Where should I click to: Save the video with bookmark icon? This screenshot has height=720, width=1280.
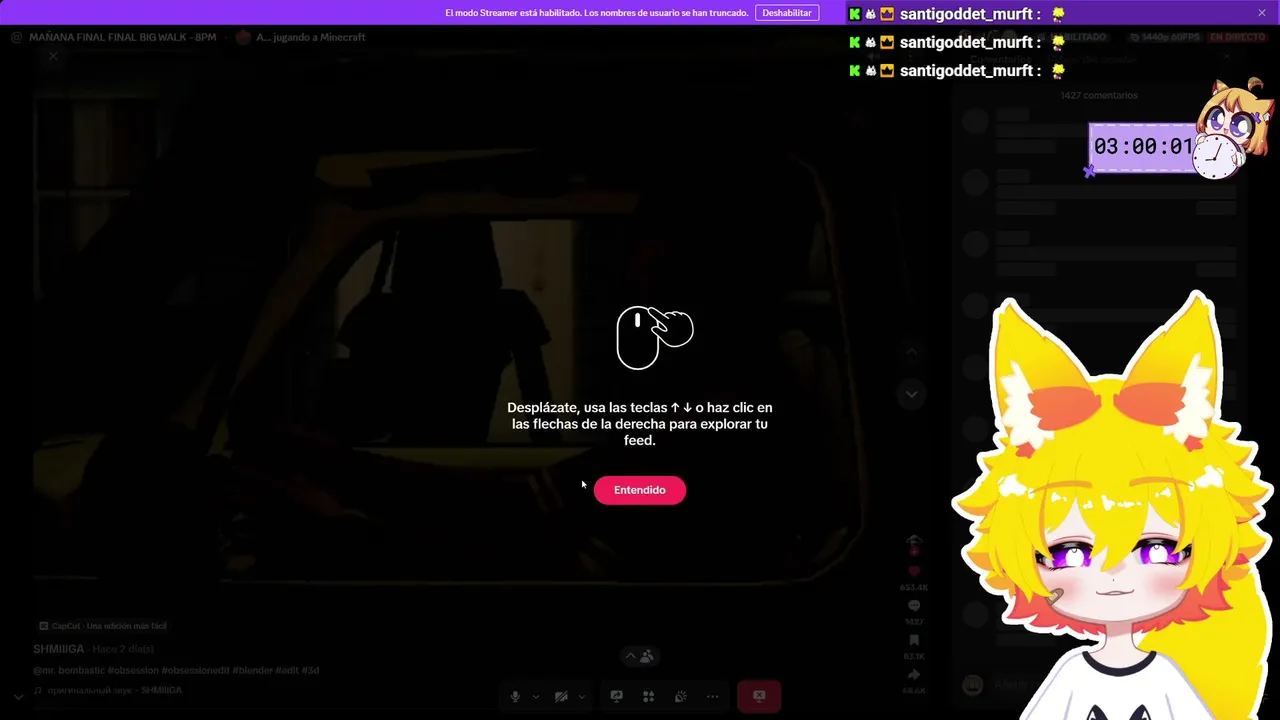(x=914, y=640)
